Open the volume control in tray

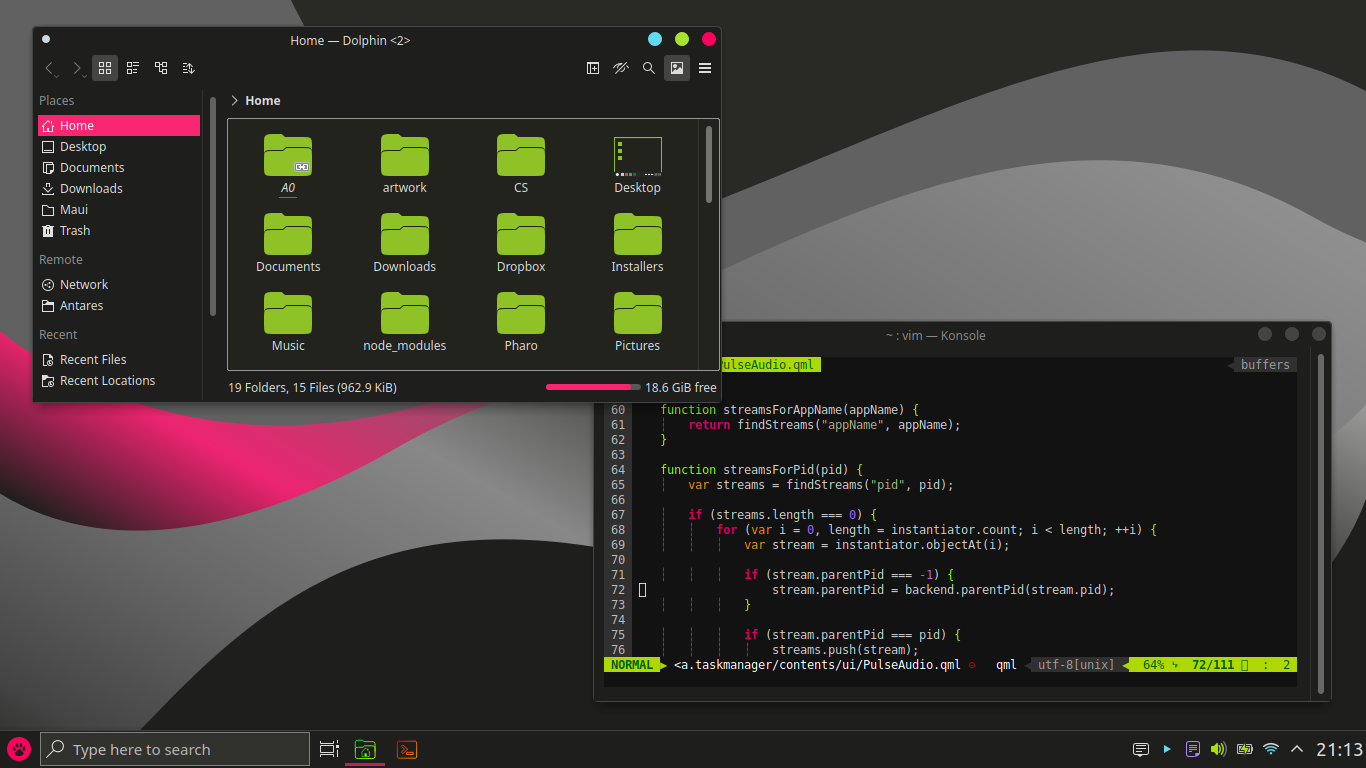[x=1218, y=749]
